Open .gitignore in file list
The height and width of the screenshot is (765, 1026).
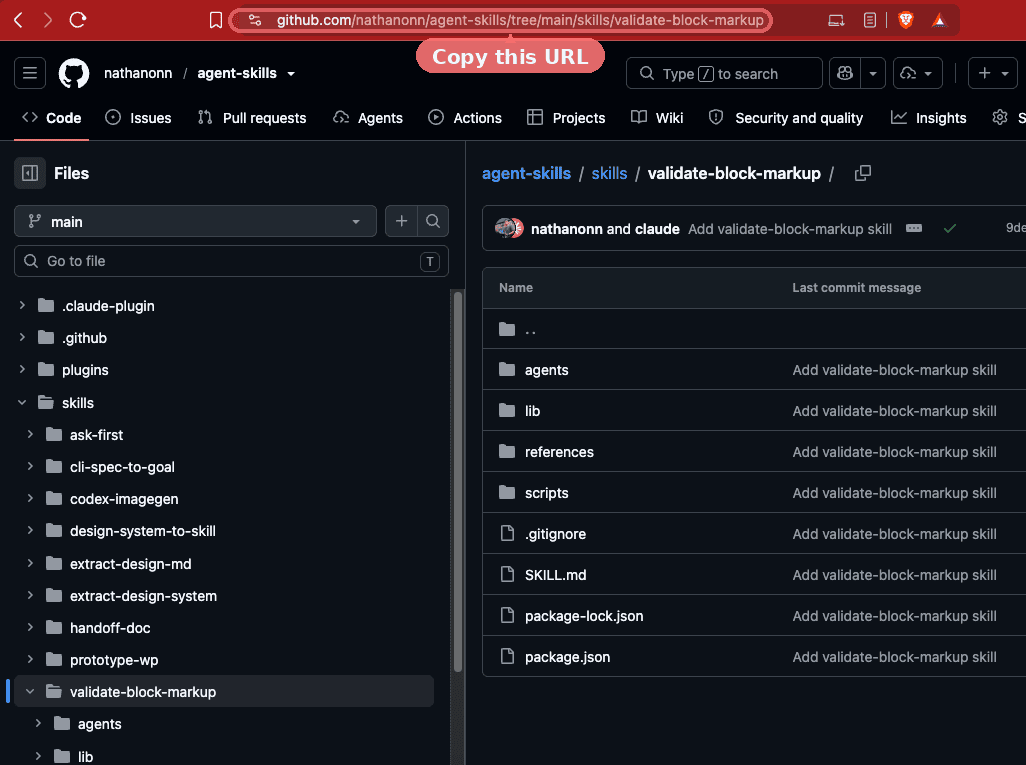tap(555, 534)
